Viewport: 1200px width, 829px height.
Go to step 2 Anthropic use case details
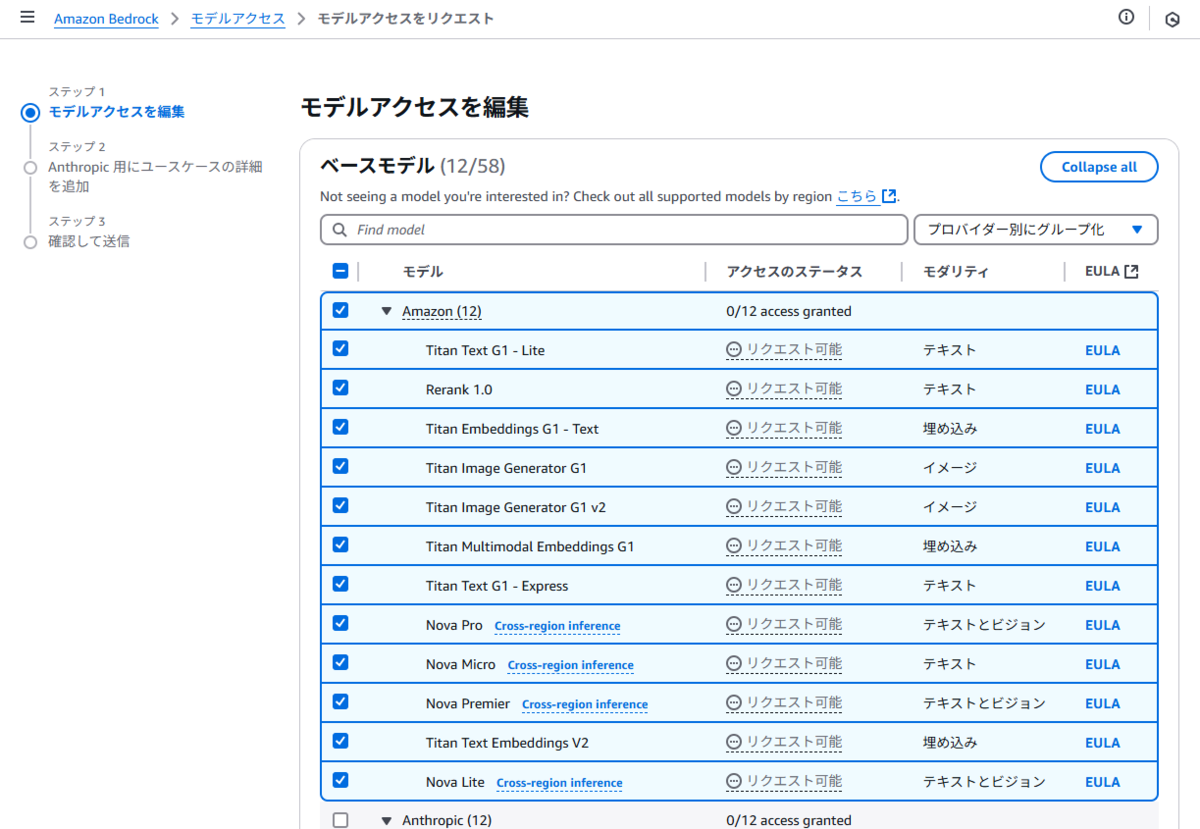[x=155, y=177]
